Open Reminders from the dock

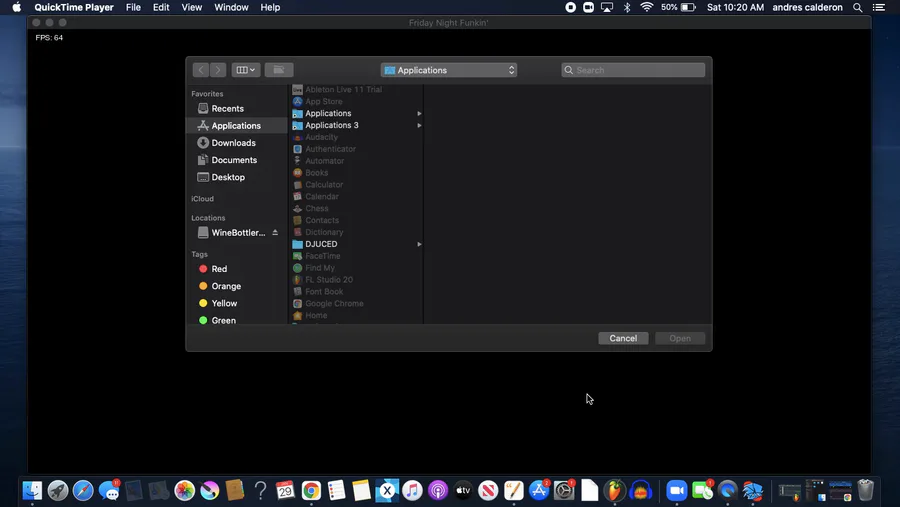click(x=336, y=490)
